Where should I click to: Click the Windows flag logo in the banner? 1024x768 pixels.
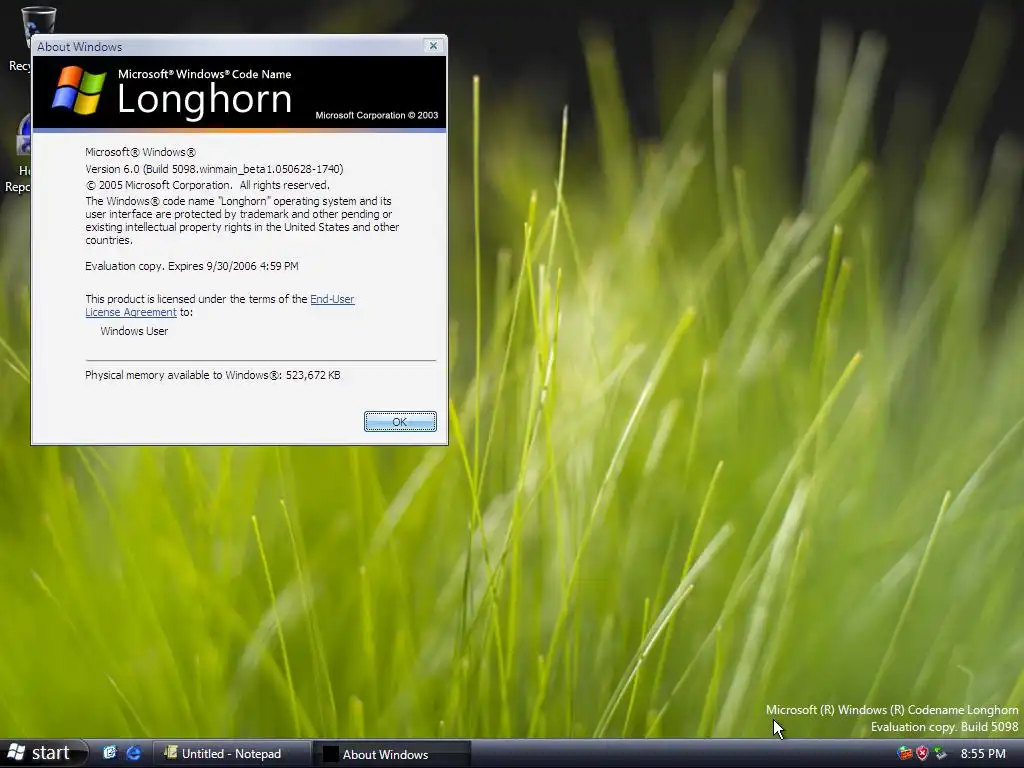(x=79, y=91)
